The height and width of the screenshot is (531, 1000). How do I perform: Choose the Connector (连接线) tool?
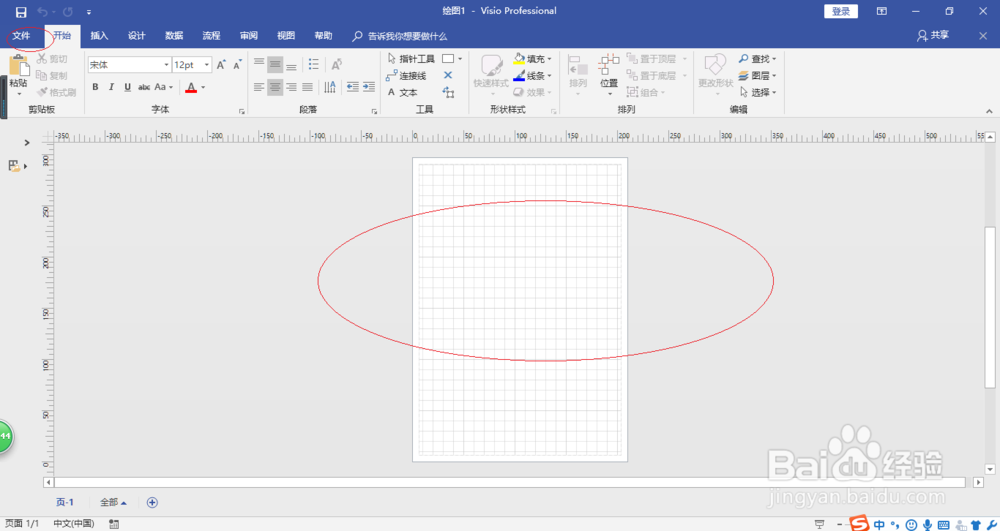point(406,76)
